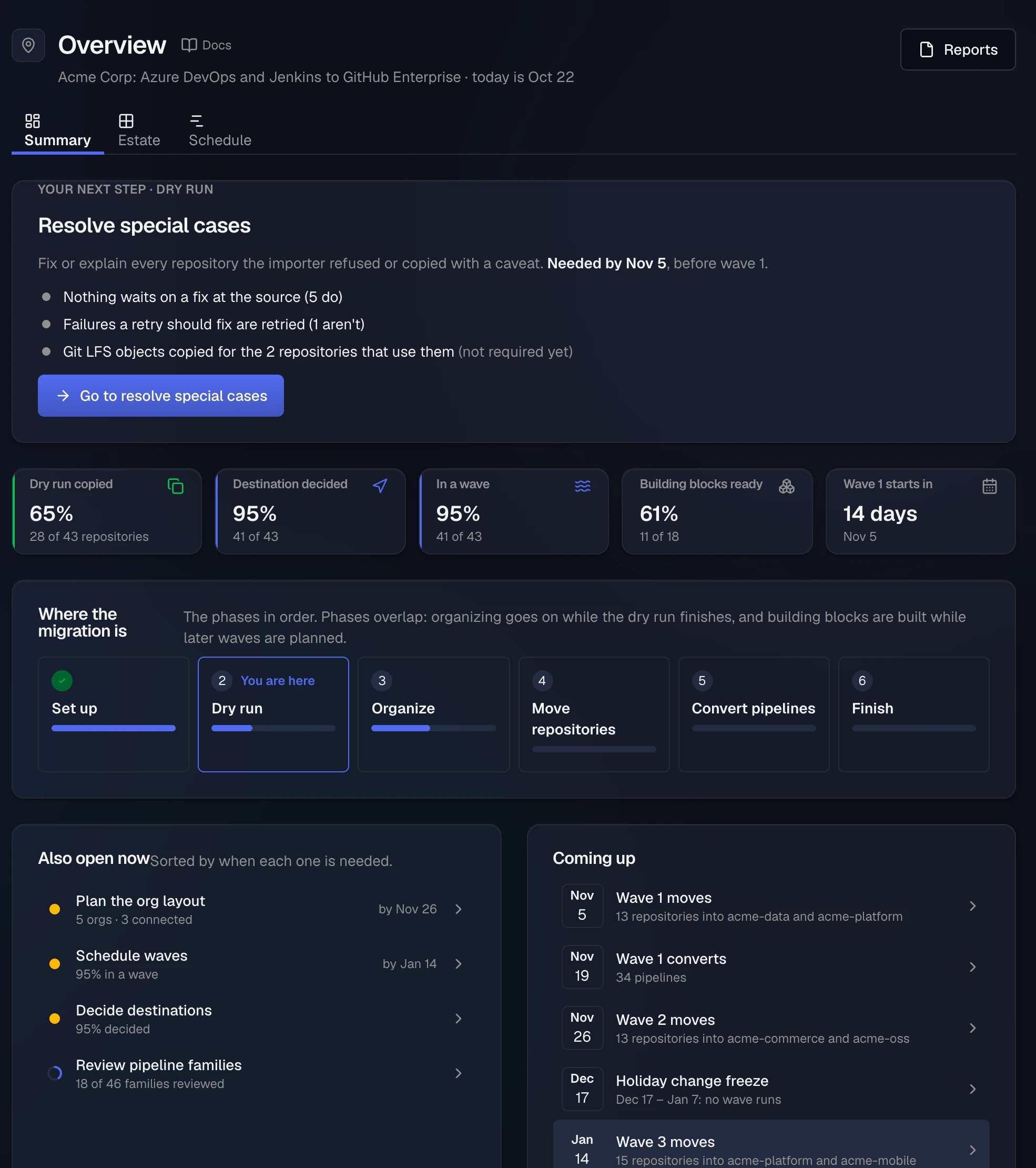The image size is (1036, 1168).
Task: Open Wave 1 moves chevron
Action: tap(972, 905)
